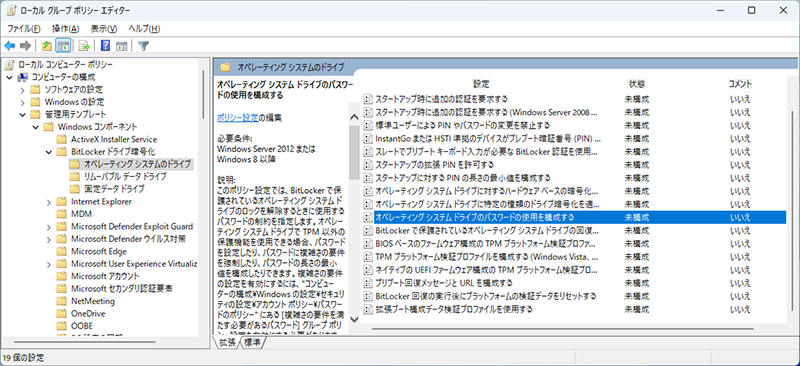The width and height of the screenshot is (800, 366).
Task: Click the ポリシー設定 link
Action: [237, 117]
